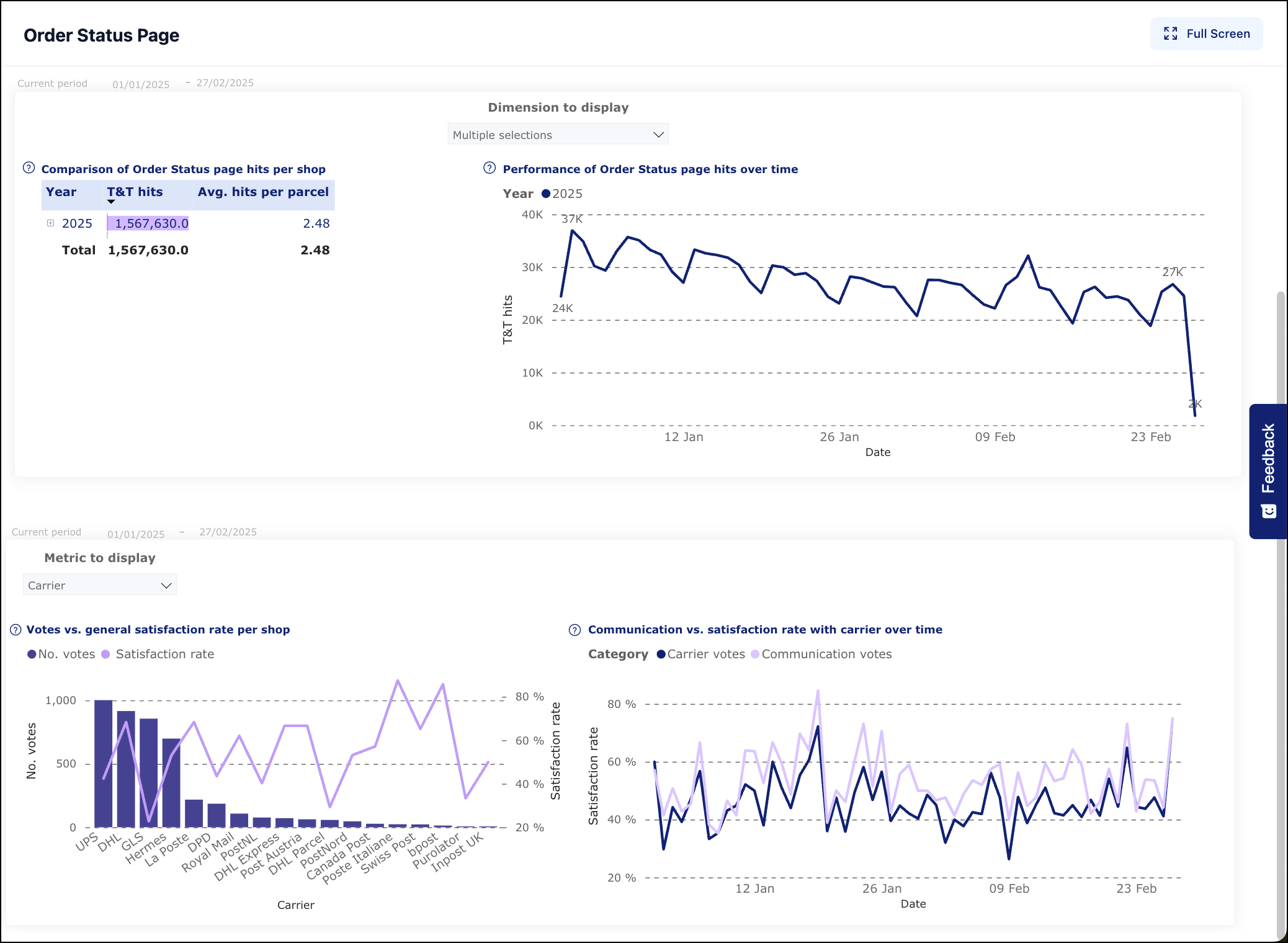1288x943 pixels.
Task: Expand the 2025 row in the comparison table
Action: pos(50,223)
